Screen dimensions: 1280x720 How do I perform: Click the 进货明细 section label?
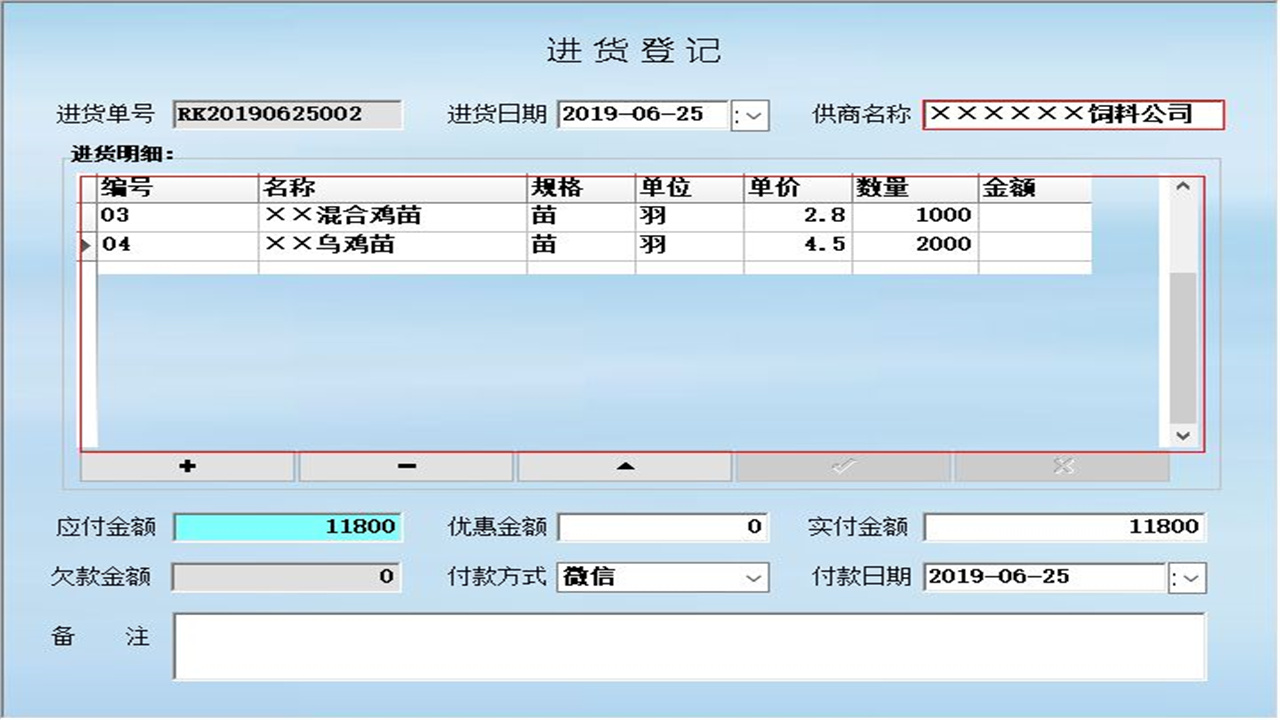point(110,153)
